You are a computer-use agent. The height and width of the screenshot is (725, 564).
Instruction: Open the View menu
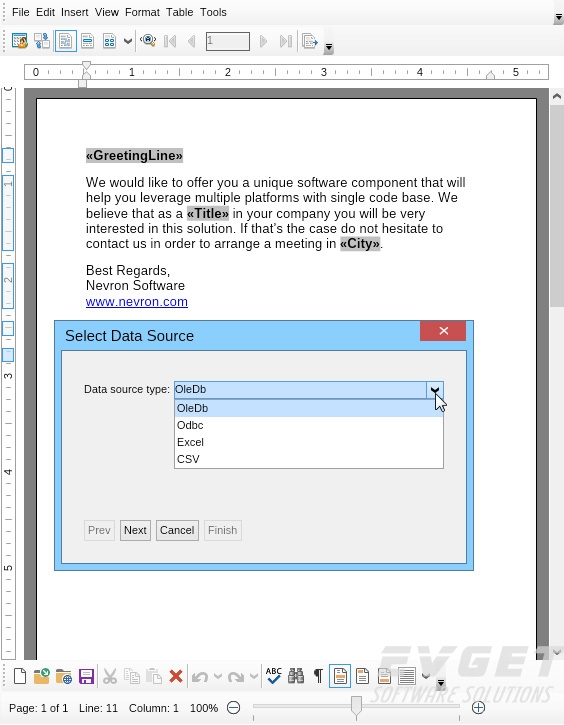click(x=107, y=12)
